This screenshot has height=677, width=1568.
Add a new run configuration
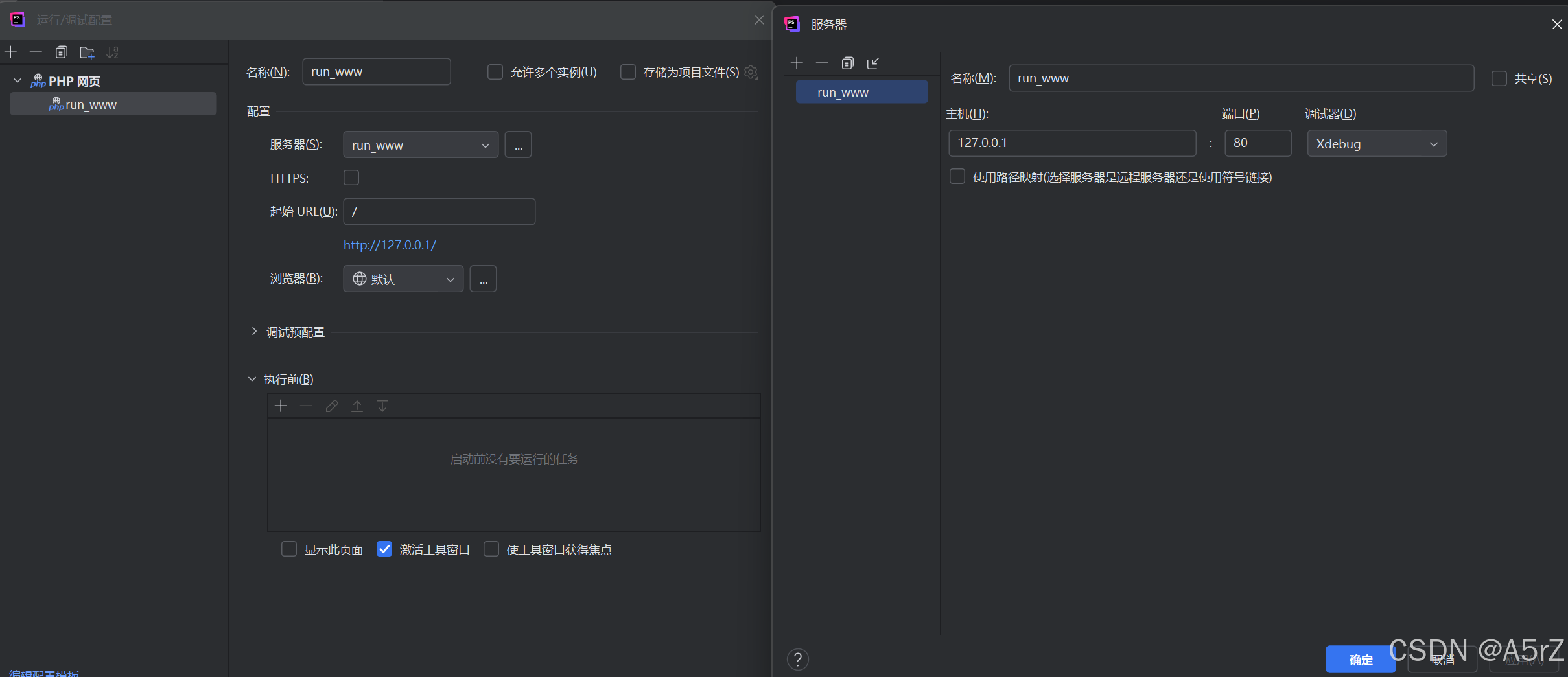10,52
